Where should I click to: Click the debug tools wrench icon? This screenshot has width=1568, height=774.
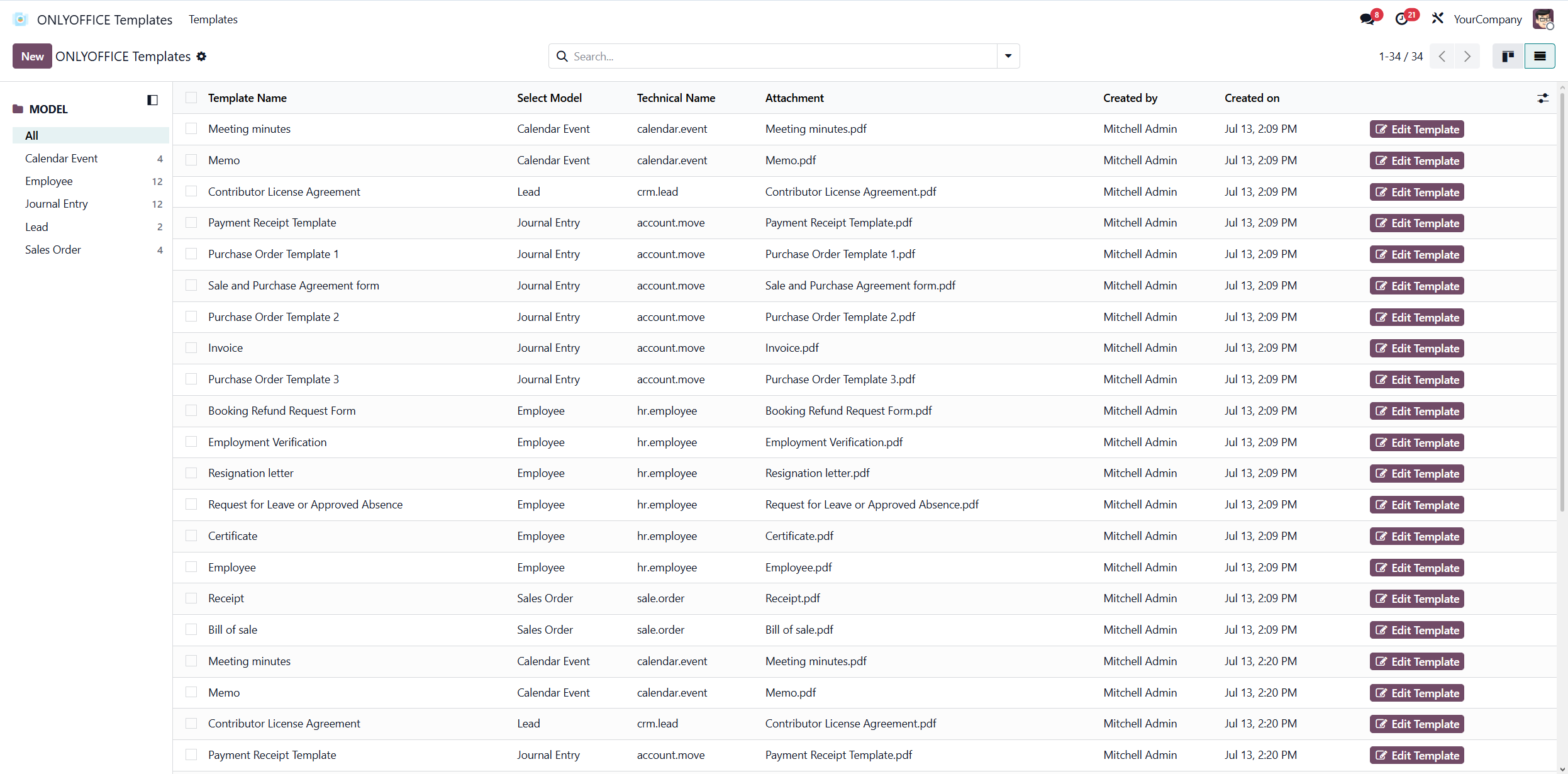(1438, 18)
